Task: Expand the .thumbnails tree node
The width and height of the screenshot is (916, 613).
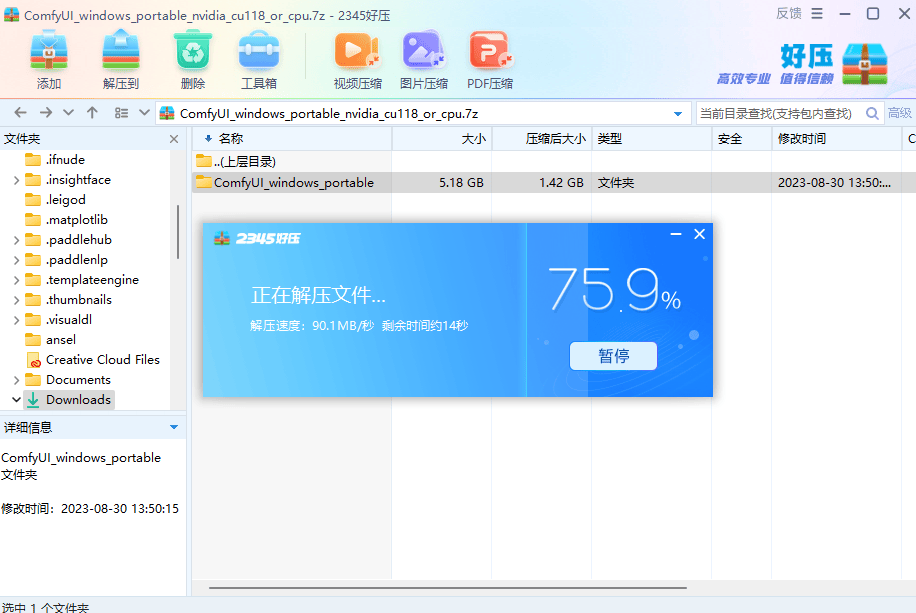Action: pyautogui.click(x=16, y=300)
